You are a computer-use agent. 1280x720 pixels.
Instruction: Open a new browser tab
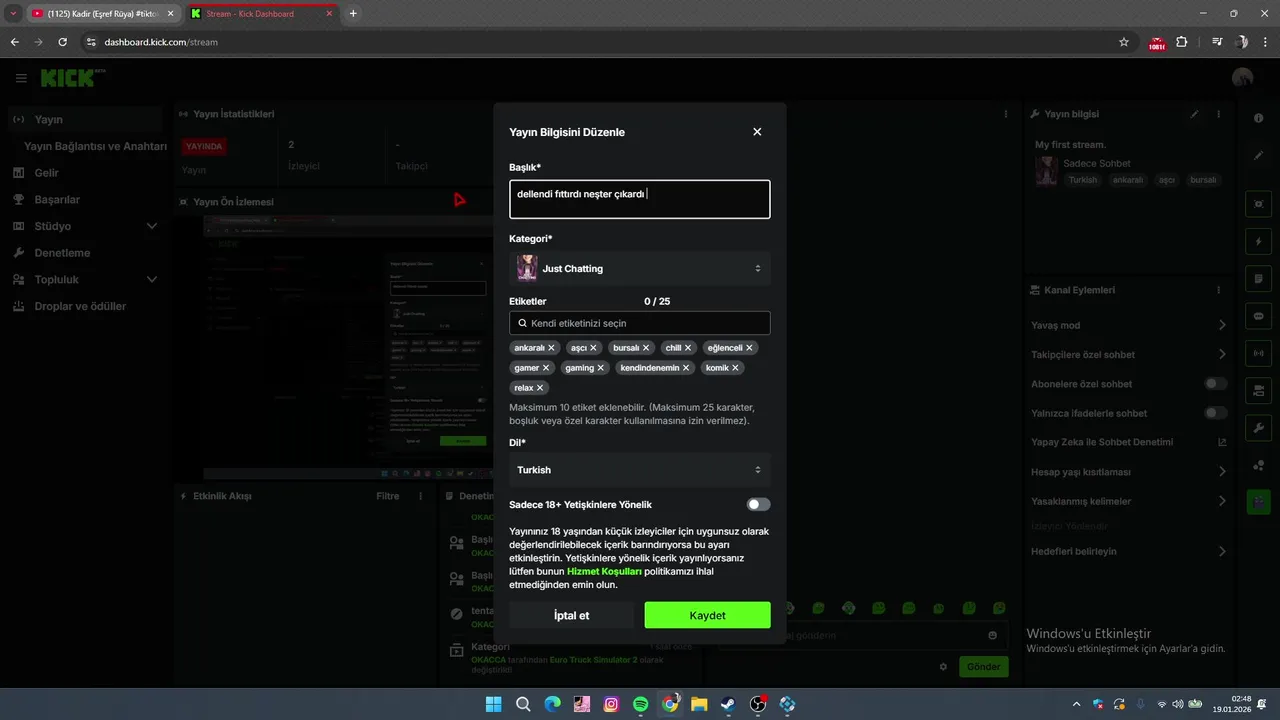(x=353, y=14)
